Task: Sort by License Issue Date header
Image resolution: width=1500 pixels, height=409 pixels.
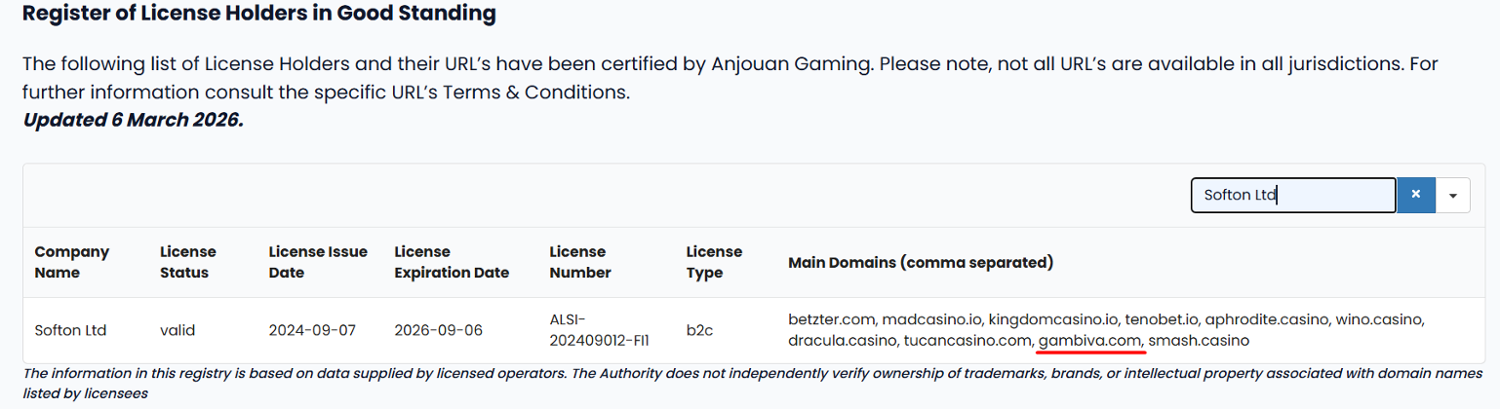Action: [x=318, y=262]
